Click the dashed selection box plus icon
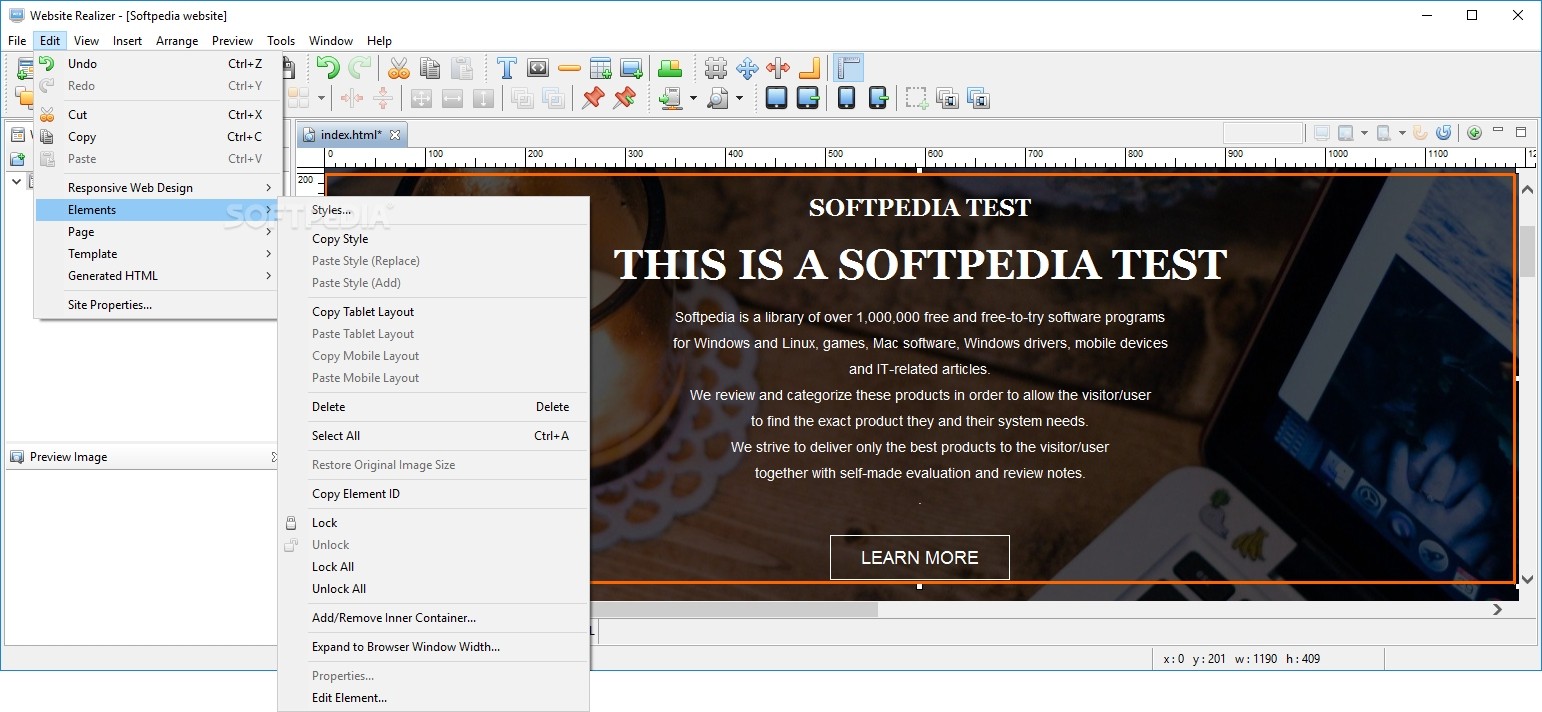This screenshot has width=1542, height=712. (917, 98)
